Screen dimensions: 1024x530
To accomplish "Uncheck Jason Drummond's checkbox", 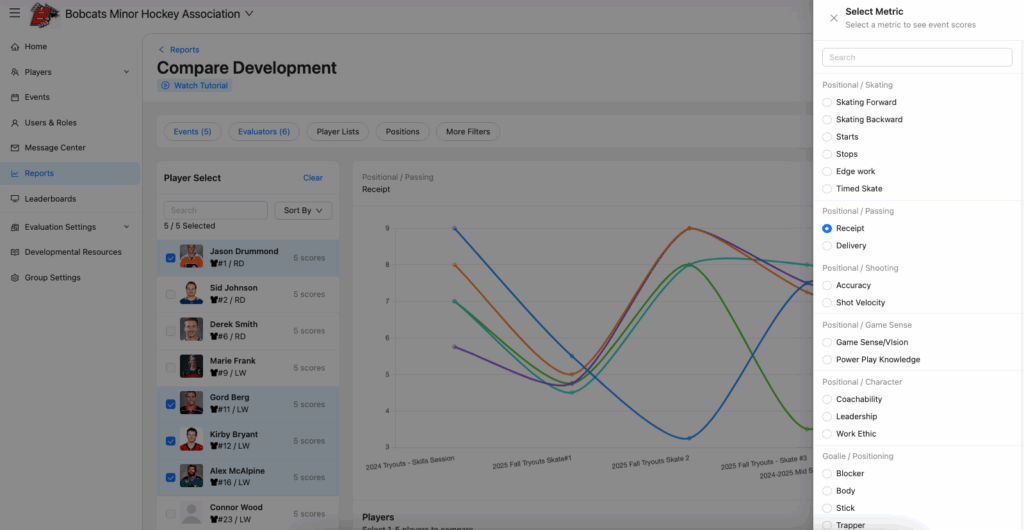I will (171, 258).
